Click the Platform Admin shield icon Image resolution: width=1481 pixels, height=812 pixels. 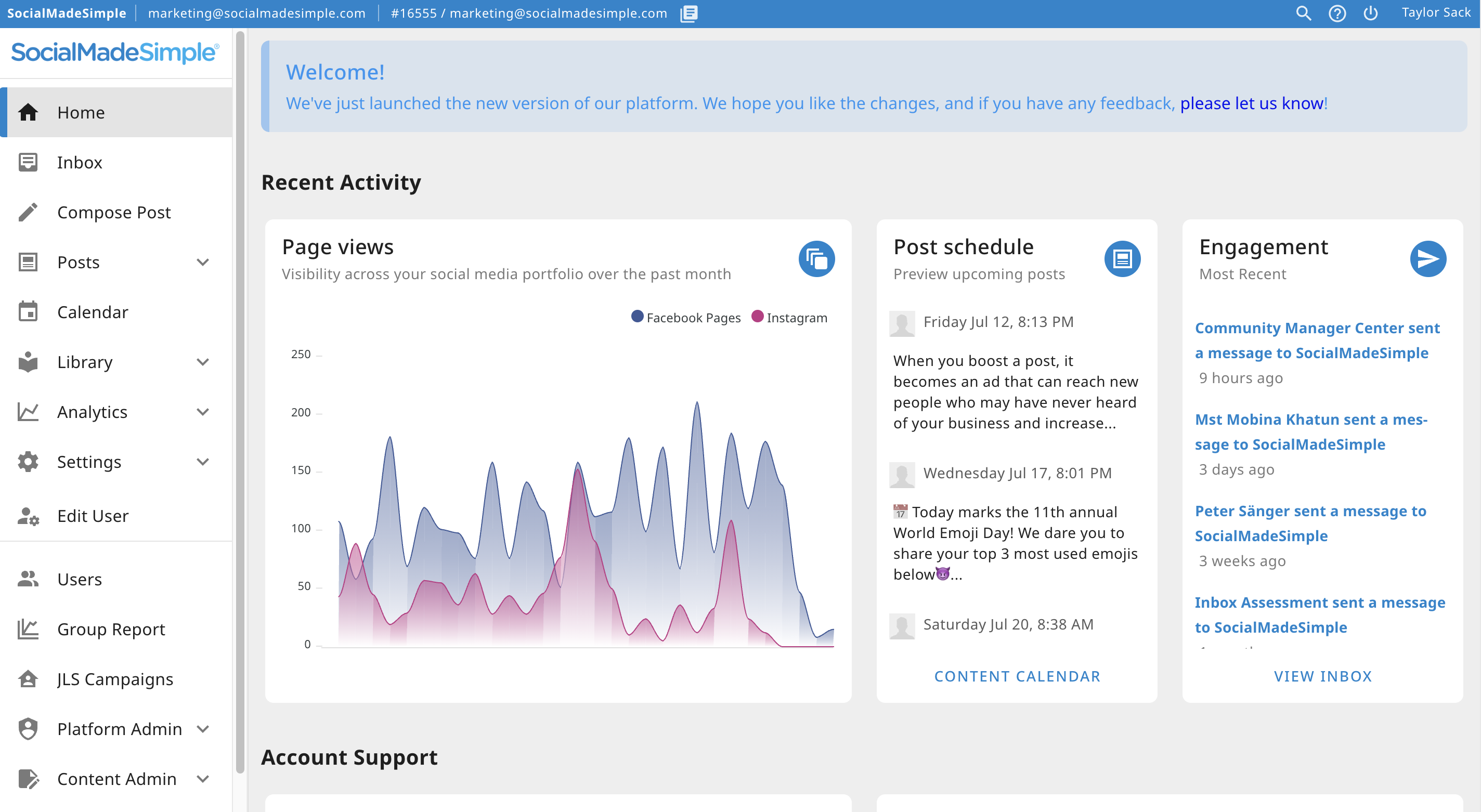(x=28, y=729)
